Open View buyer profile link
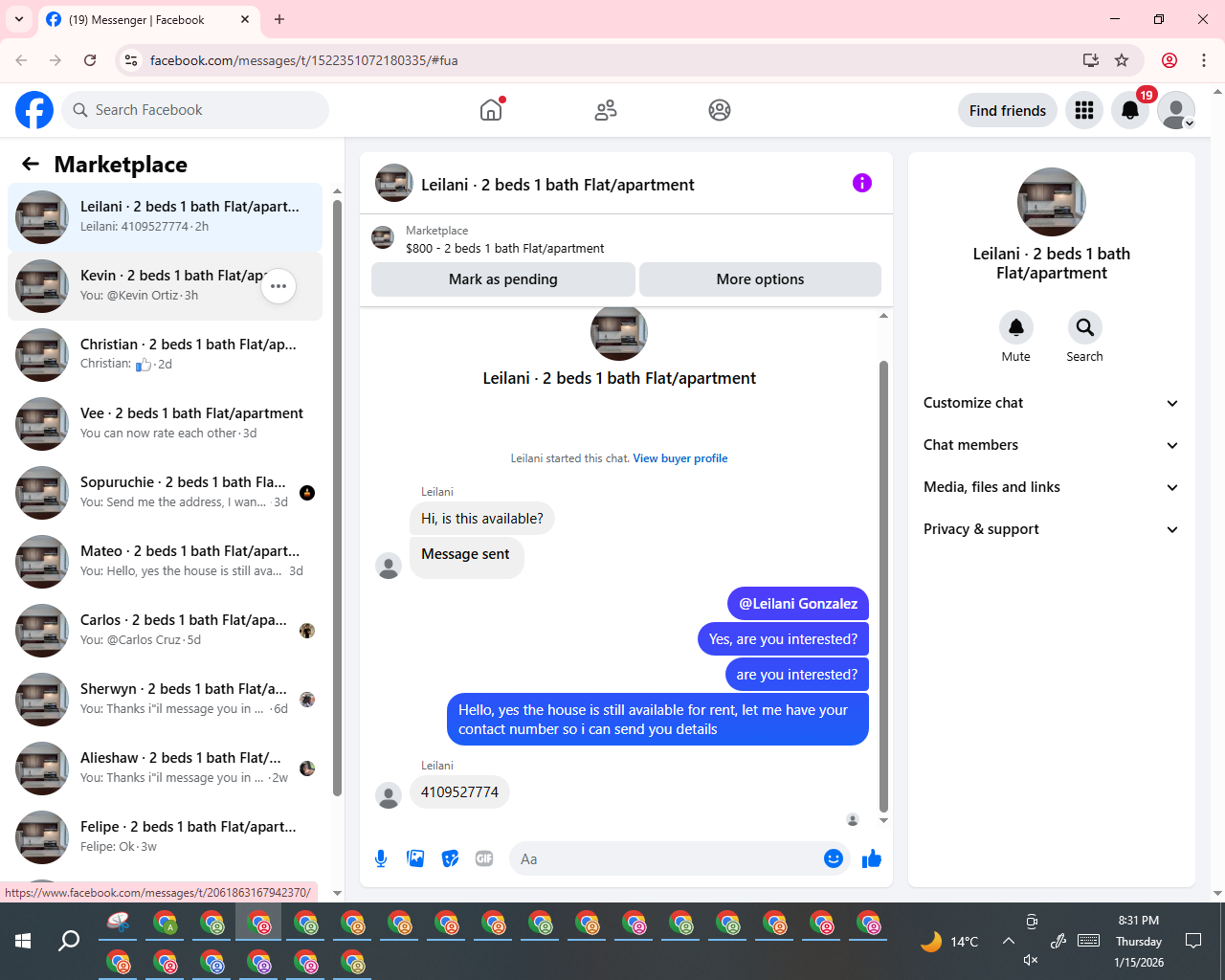Viewport: 1225px width, 980px height. click(680, 458)
